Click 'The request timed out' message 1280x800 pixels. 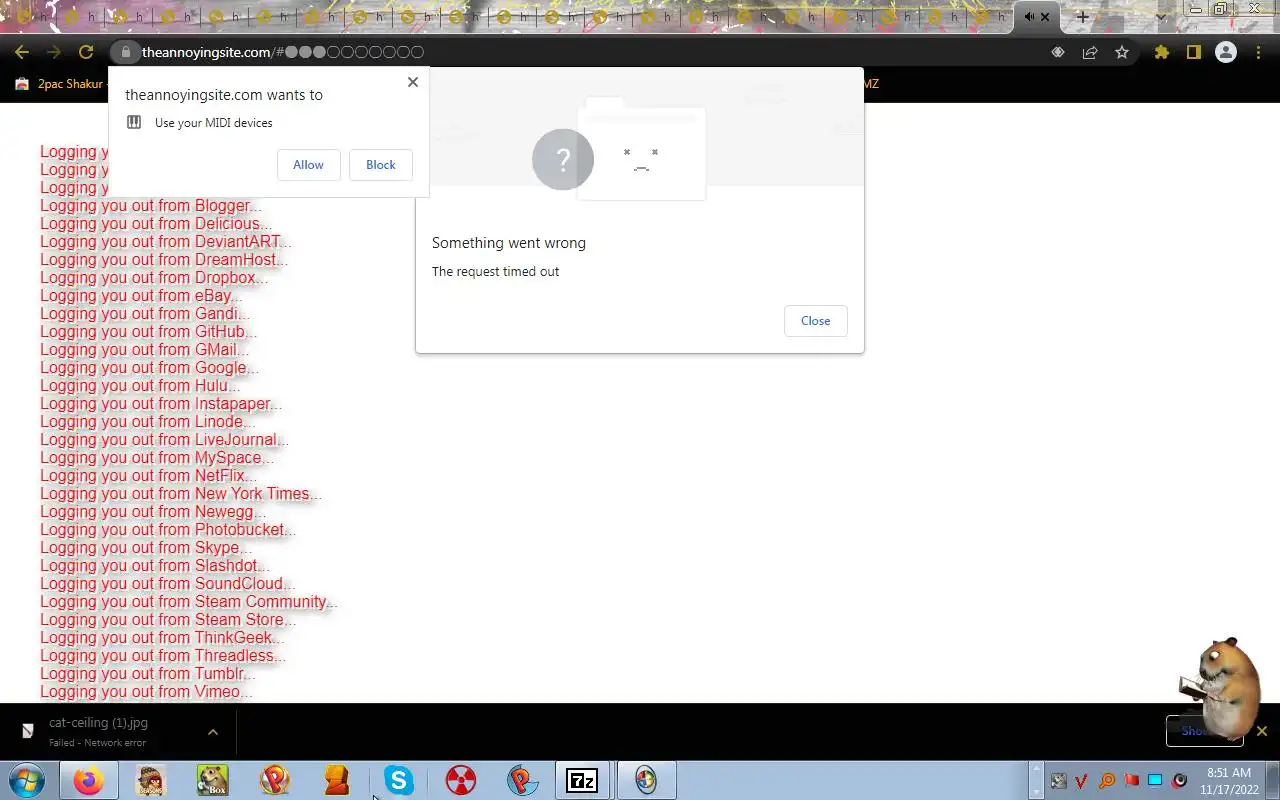point(495,272)
